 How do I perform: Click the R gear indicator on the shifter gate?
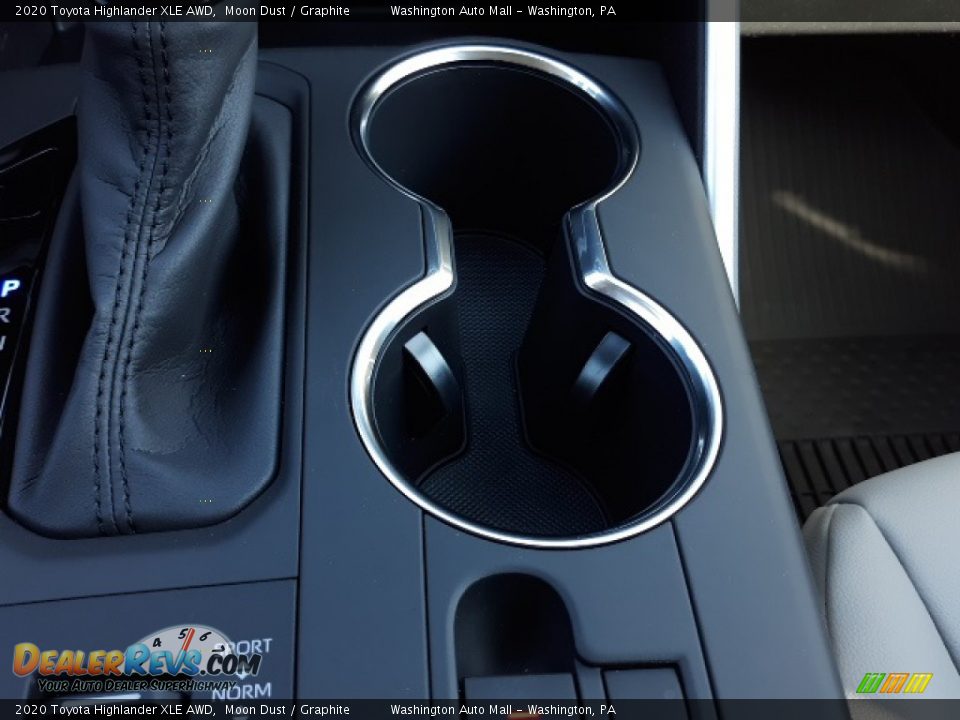(x=6, y=315)
